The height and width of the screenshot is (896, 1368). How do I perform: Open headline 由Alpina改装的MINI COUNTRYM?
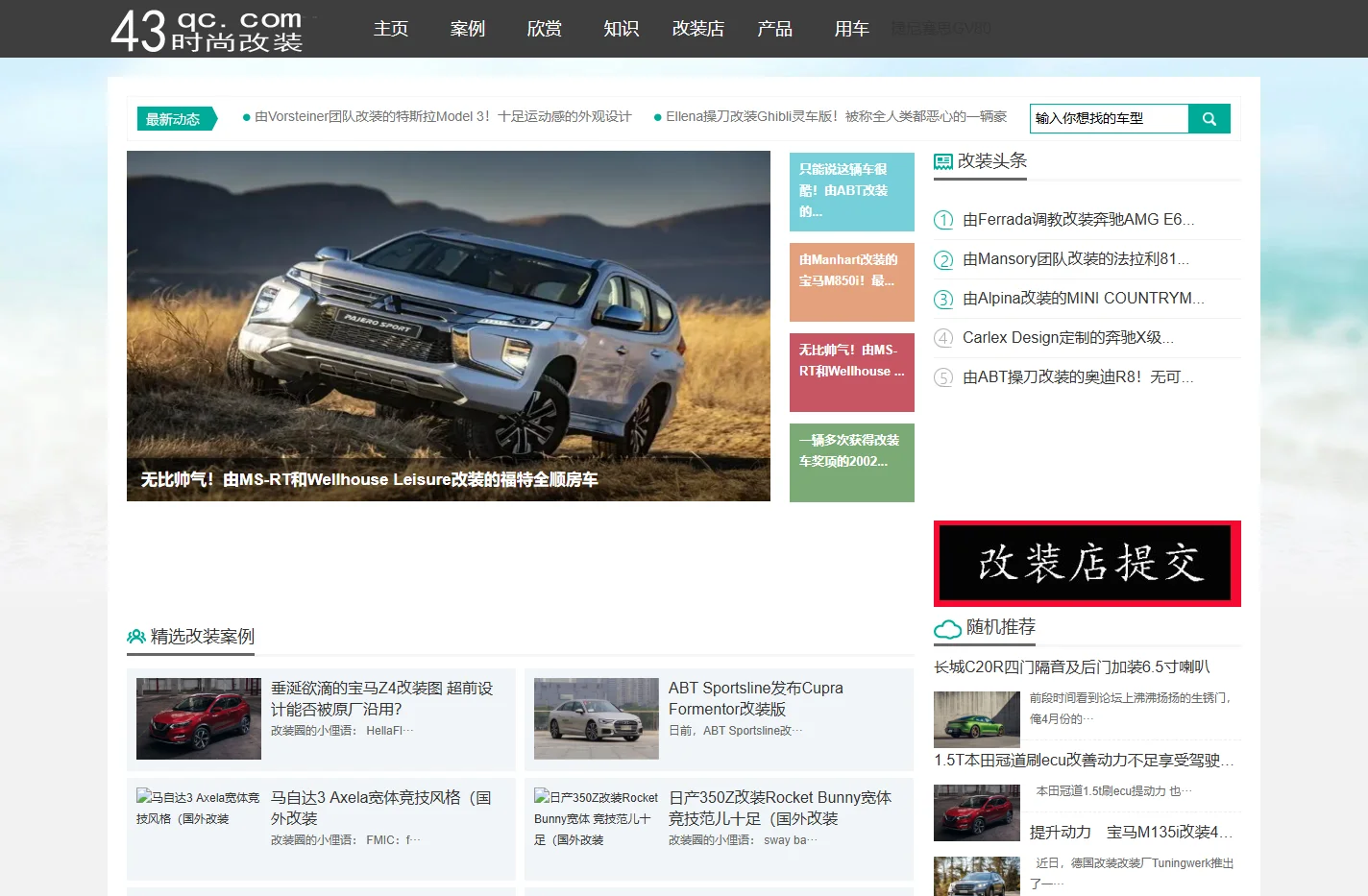pos(1084,298)
